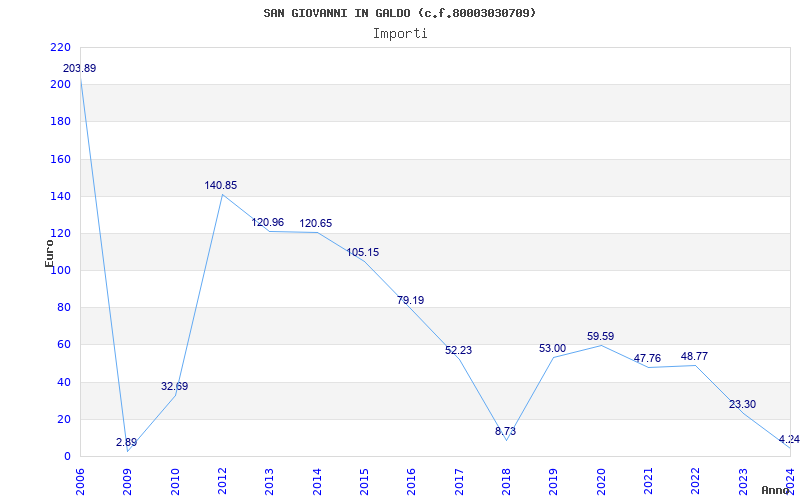Click the 'Anno' x-axis title
The width and height of the screenshot is (800, 500).
tap(774, 491)
